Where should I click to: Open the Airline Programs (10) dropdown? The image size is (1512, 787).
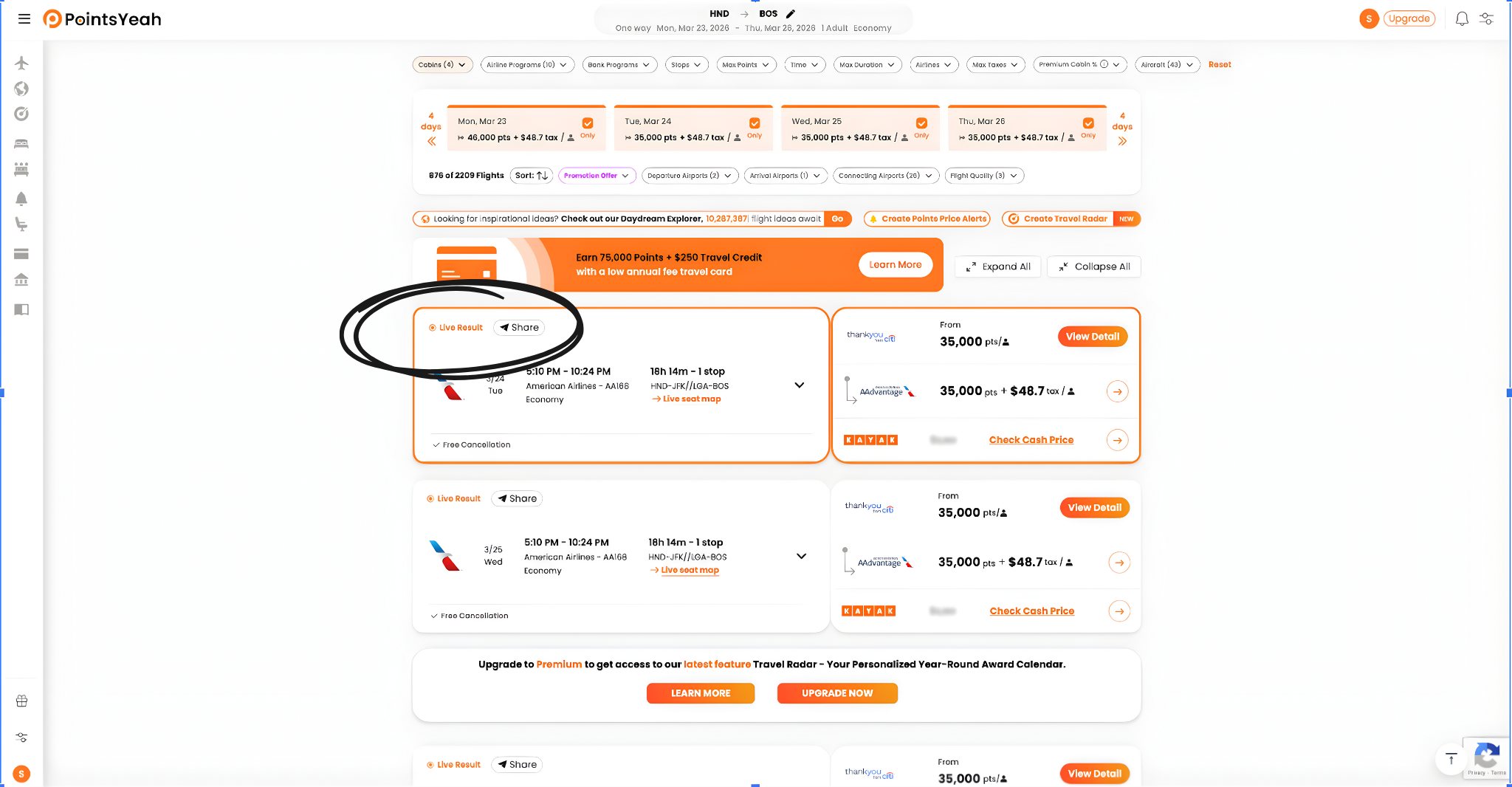point(527,65)
